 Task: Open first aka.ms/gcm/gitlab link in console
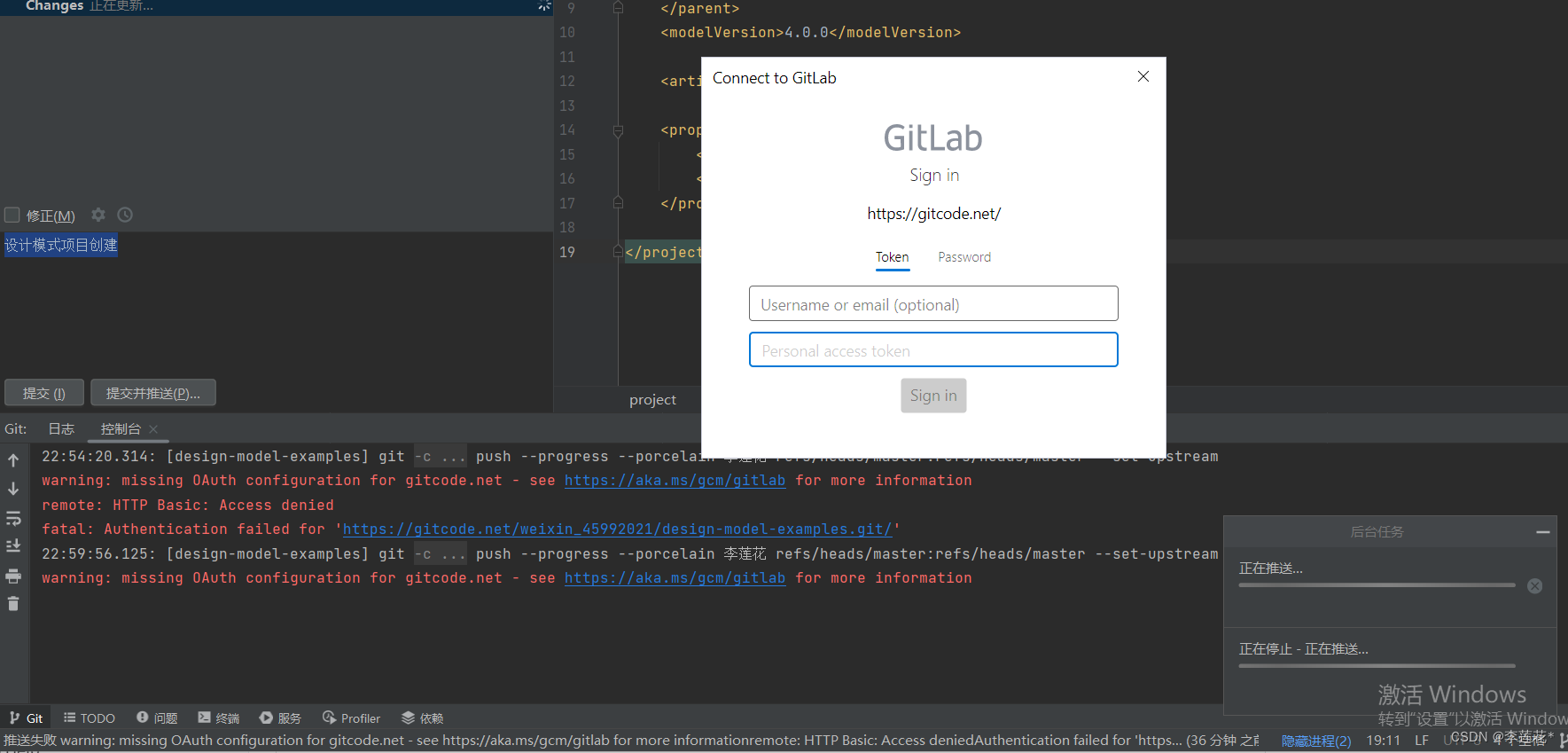point(675,481)
